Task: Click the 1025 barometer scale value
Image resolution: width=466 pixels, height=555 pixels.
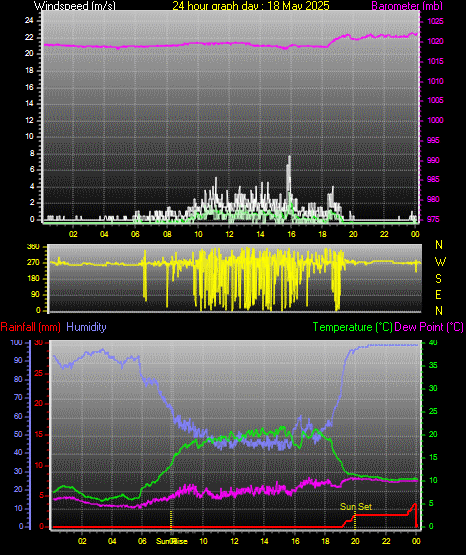Action: [x=435, y=22]
